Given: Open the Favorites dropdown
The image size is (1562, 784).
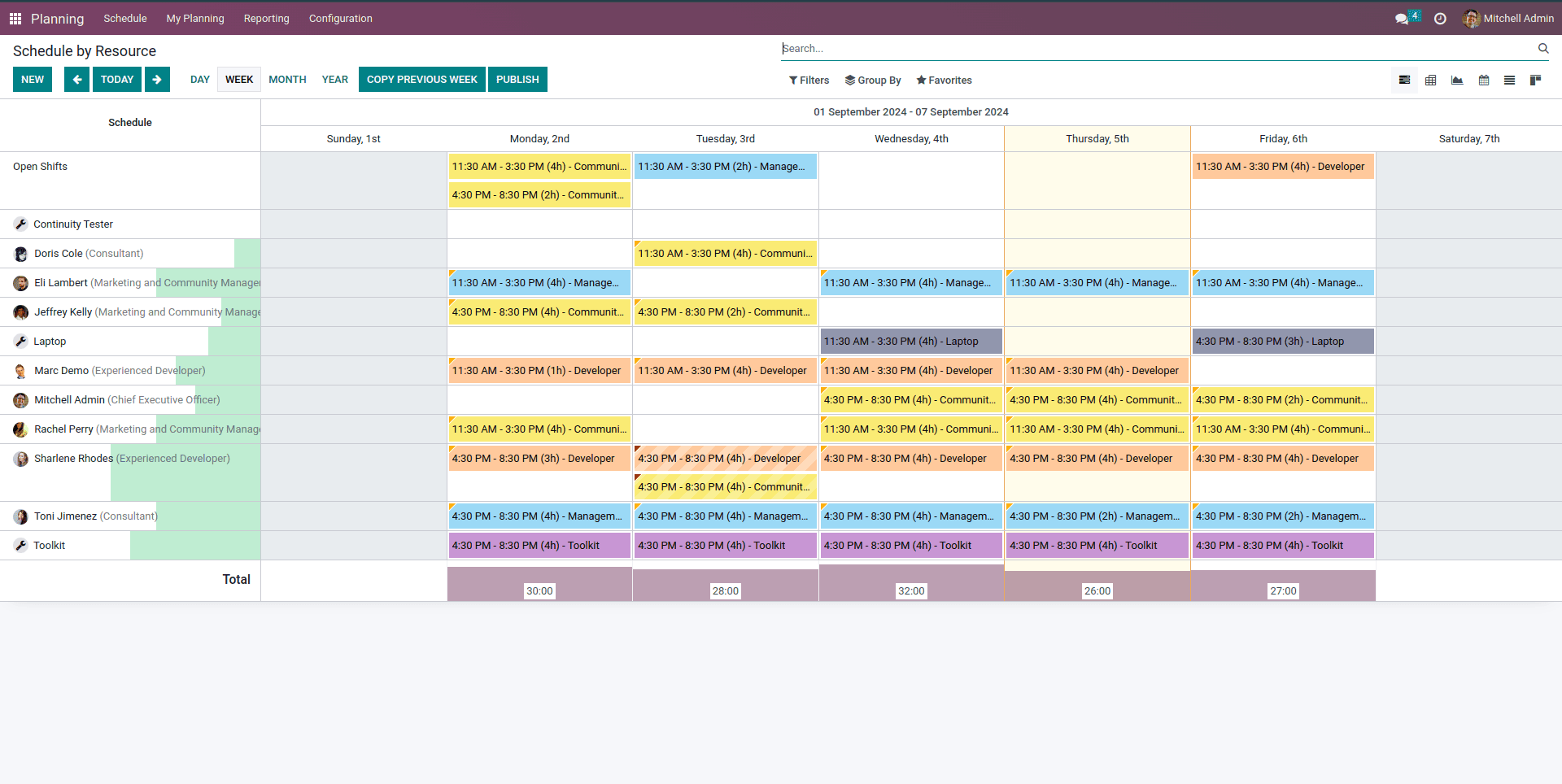Looking at the screenshot, I should click(x=944, y=80).
